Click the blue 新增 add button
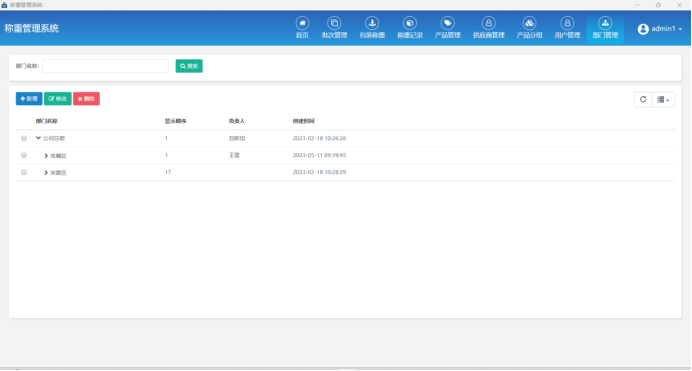Viewport: 692px width, 371px height. coord(29,99)
